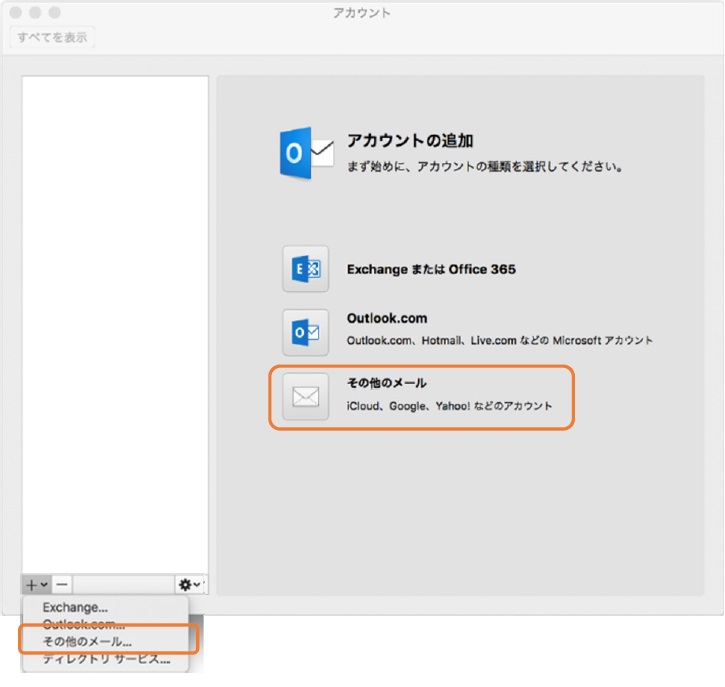Click the Outlook.com、Hotmail、Live.com description text
Viewport: 725px width, 687px height.
[x=499, y=340]
